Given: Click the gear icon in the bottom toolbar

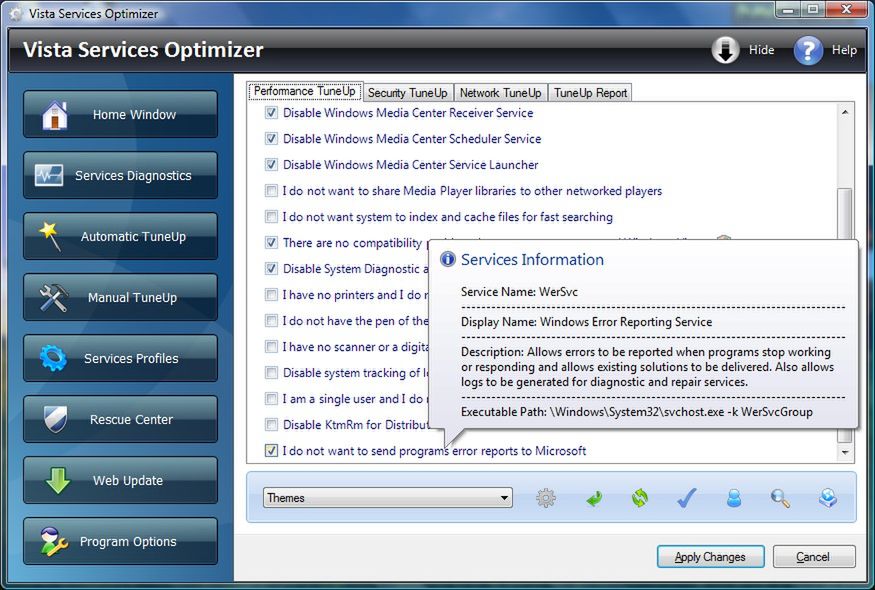Looking at the screenshot, I should click(x=545, y=497).
